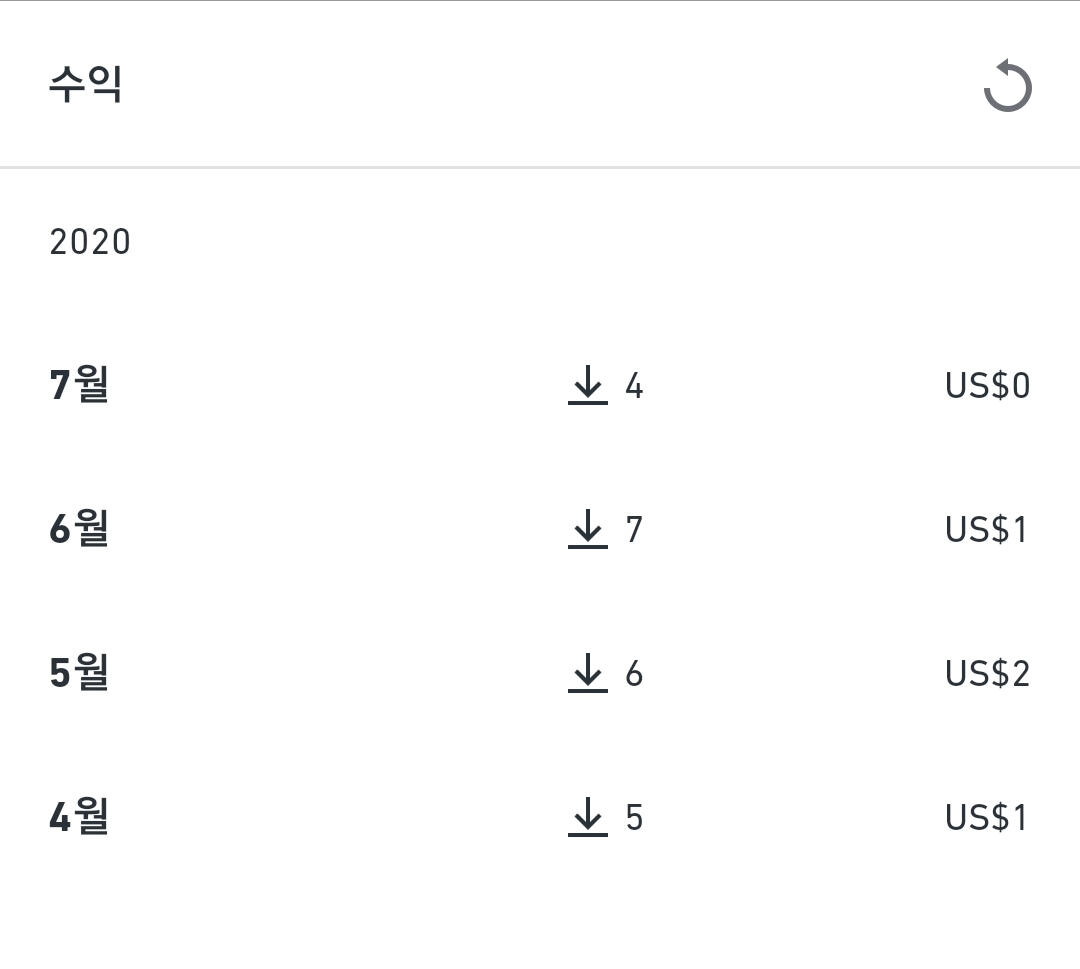
Task: Select the US$1 amount for June
Action: tap(986, 530)
